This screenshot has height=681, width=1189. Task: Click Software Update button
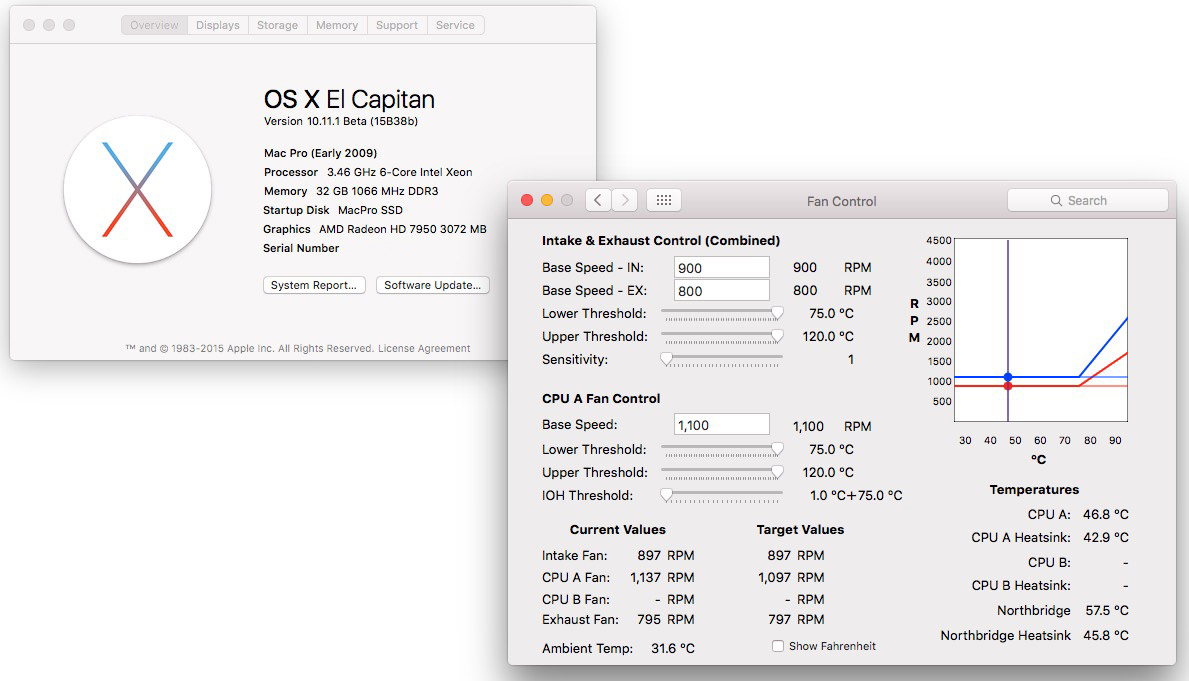(x=433, y=285)
